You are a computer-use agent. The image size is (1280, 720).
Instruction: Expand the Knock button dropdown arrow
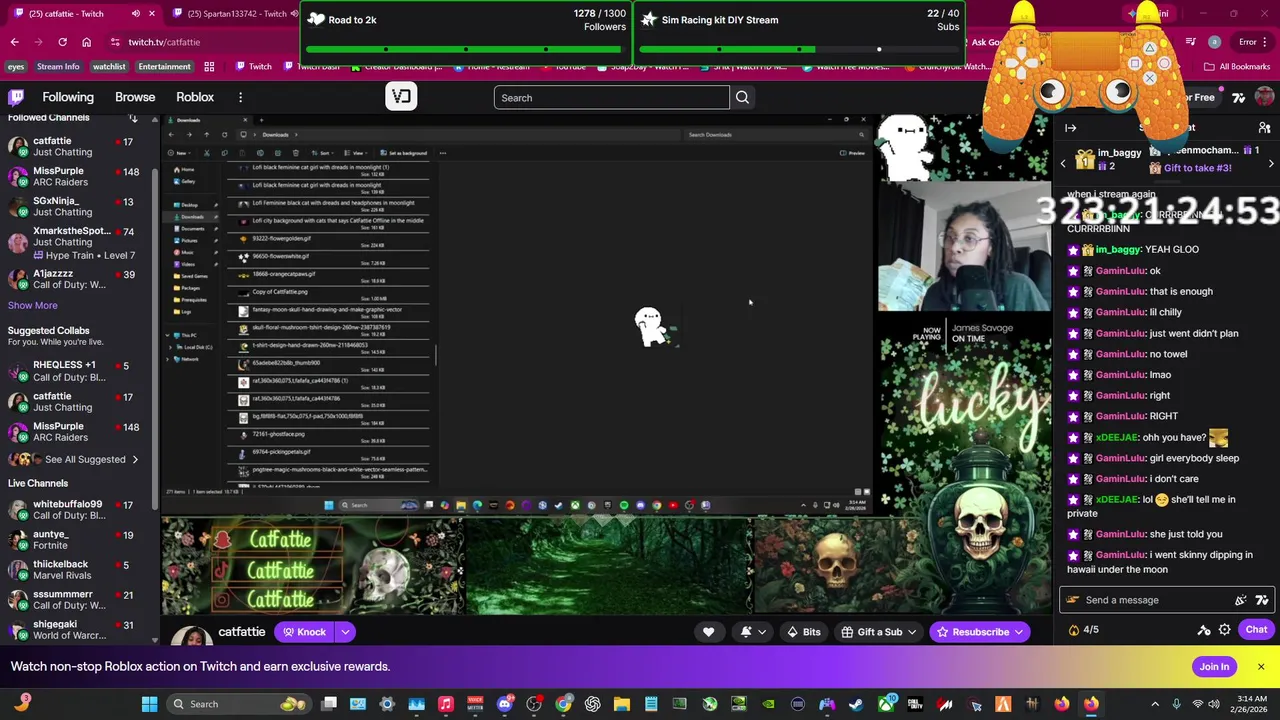point(345,632)
